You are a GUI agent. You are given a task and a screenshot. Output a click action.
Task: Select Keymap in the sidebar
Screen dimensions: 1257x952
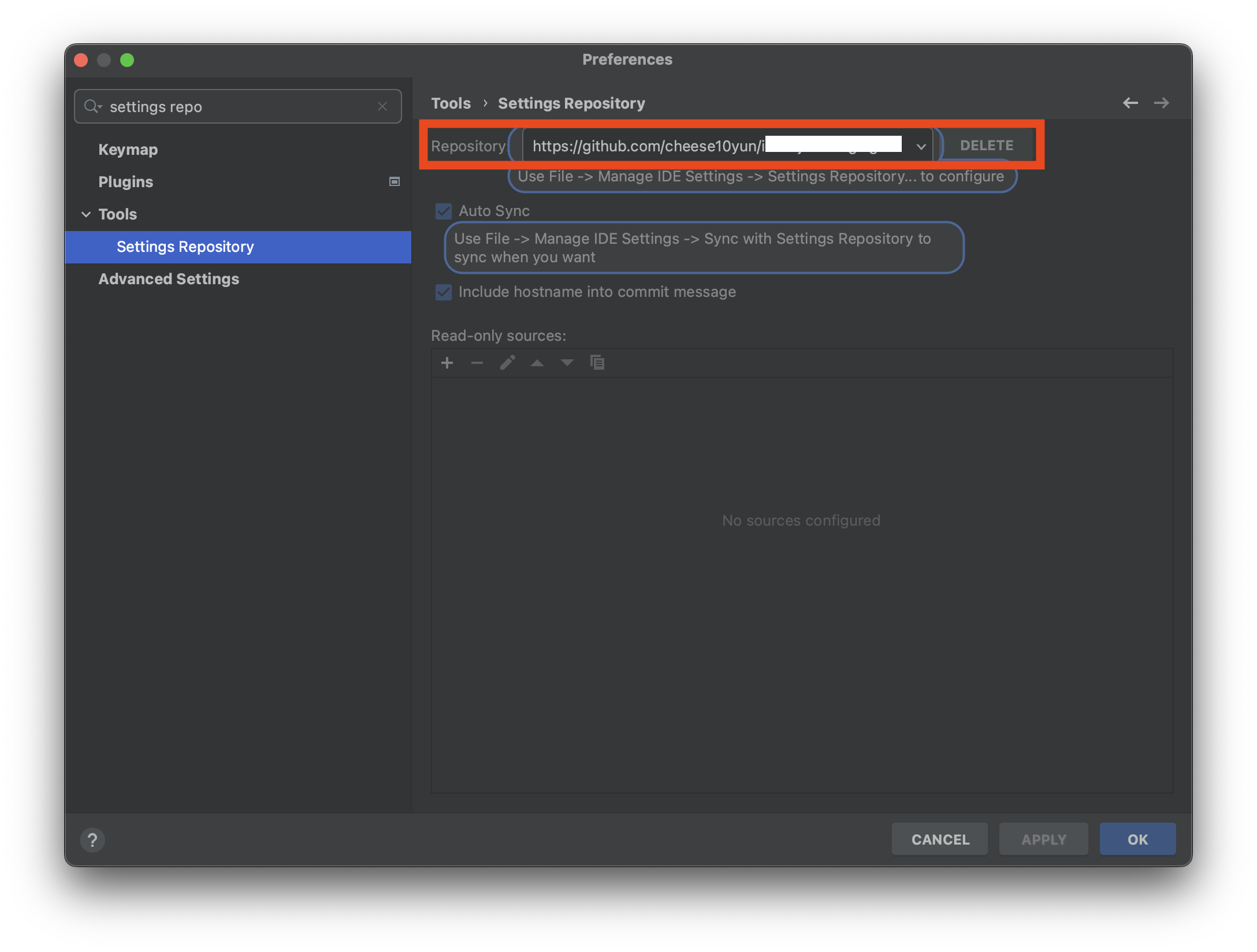[128, 150]
